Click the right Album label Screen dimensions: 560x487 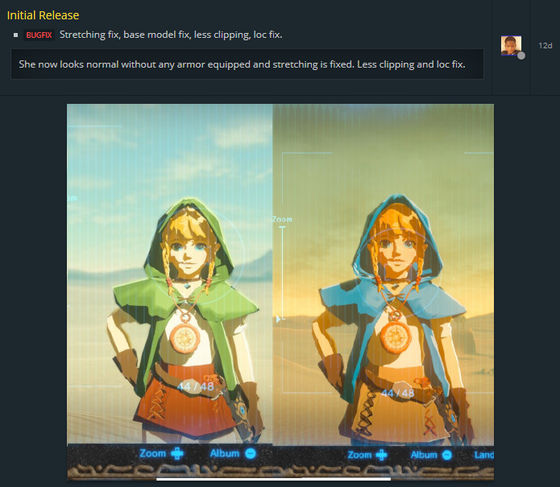point(424,455)
